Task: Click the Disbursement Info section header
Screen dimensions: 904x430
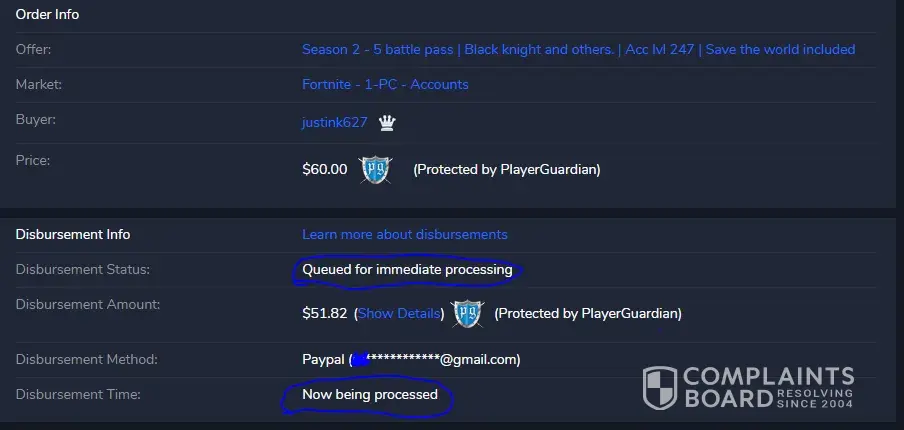Action: point(72,234)
